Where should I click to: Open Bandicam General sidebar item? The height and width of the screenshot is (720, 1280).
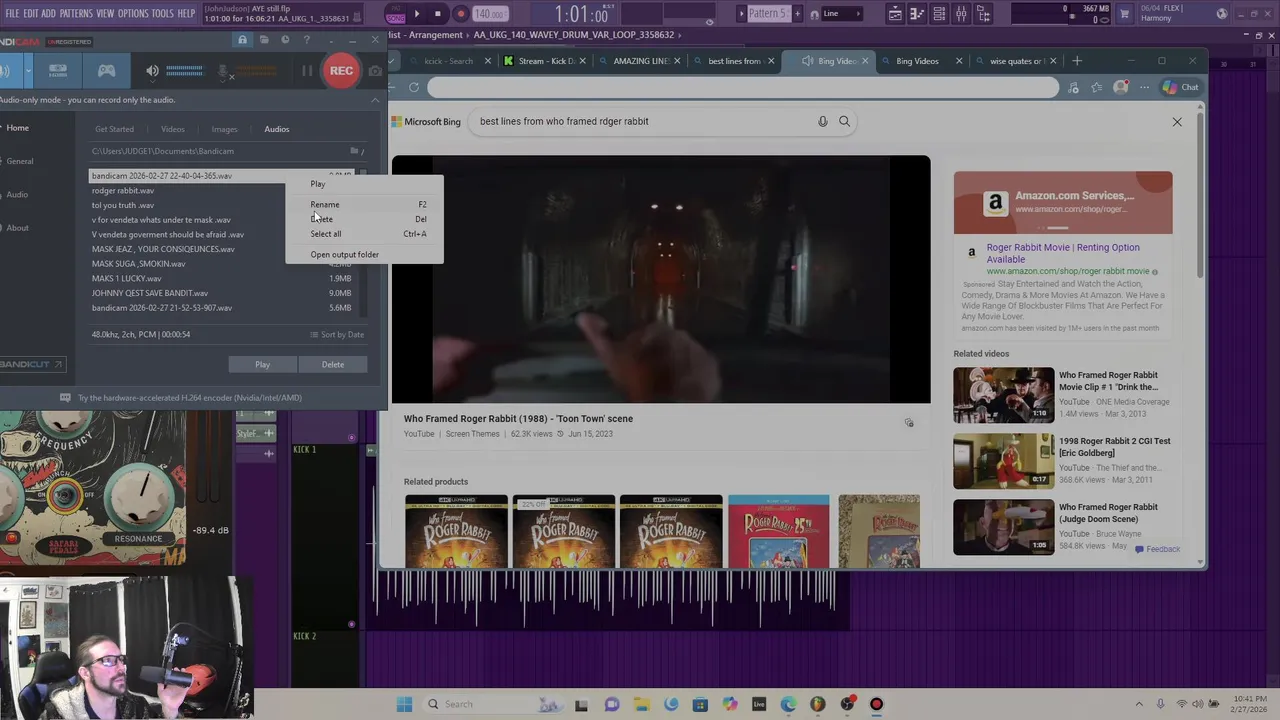(20, 161)
